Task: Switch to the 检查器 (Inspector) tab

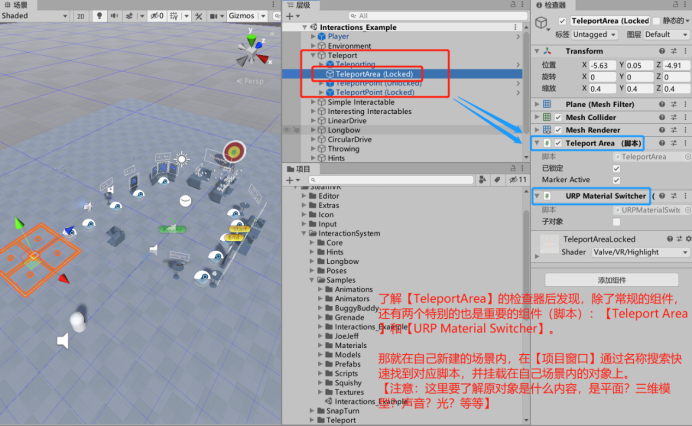Action: pos(551,5)
